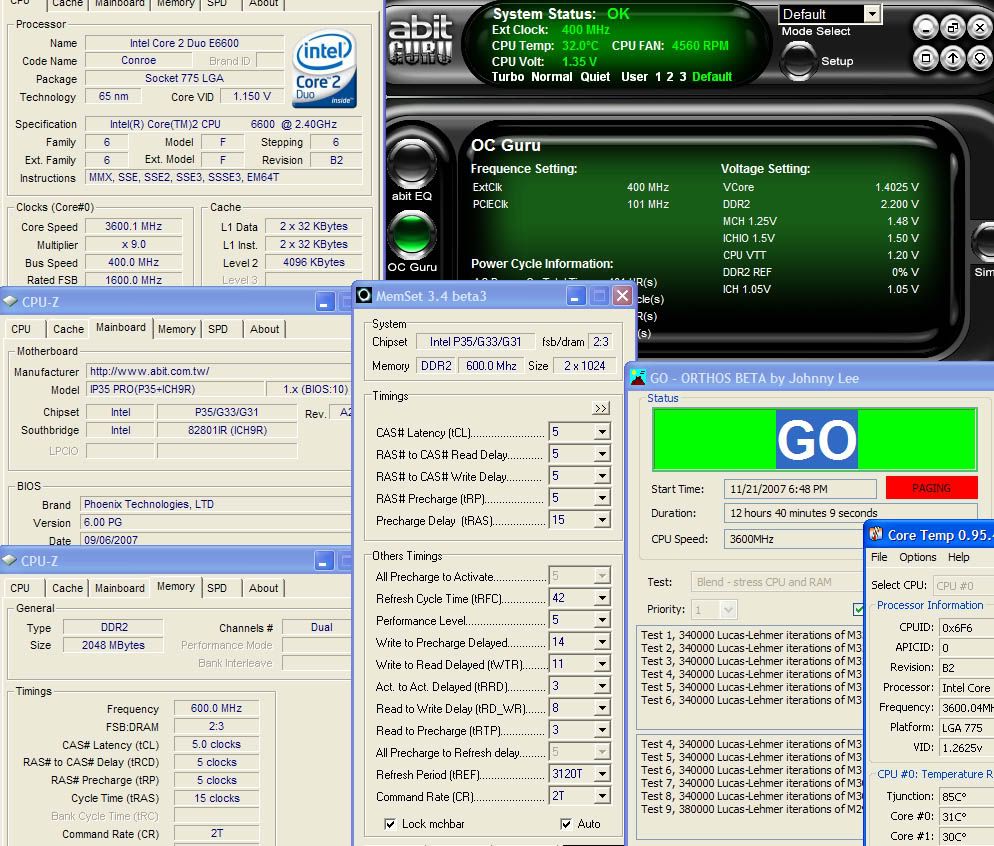Image resolution: width=994 pixels, height=846 pixels.
Task: Open the RAS# Precharge (tRP) dropdown
Action: point(602,498)
